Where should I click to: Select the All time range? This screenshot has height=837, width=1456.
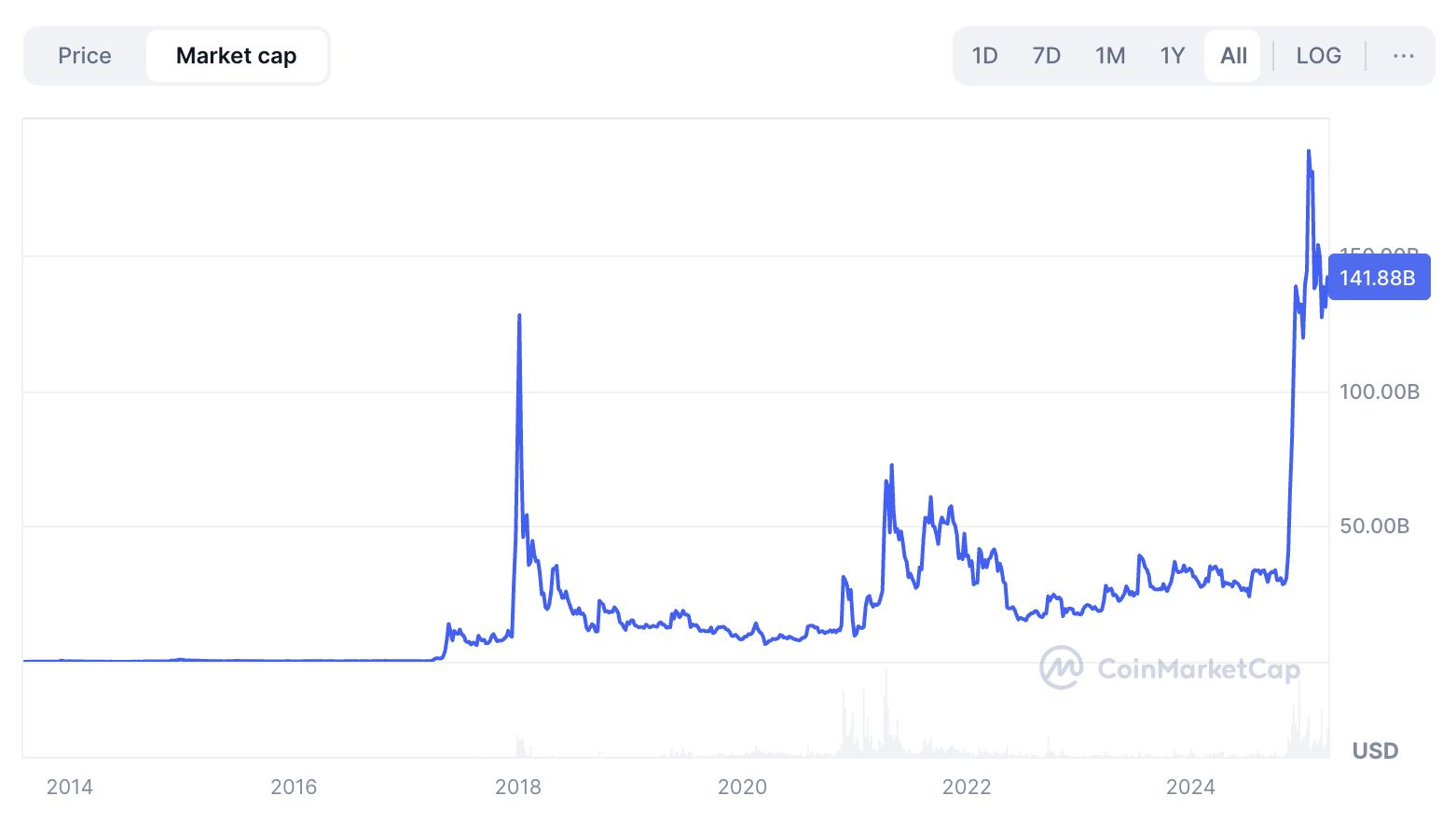coord(1233,56)
